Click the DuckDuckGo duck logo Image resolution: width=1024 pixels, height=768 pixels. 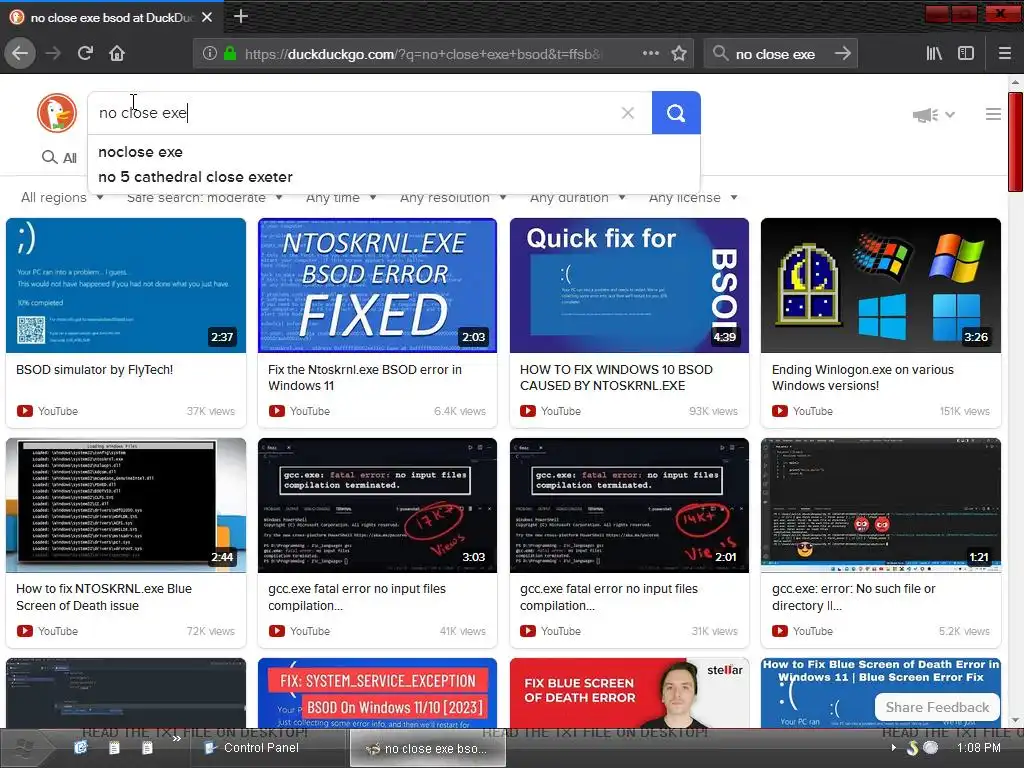coord(57,112)
